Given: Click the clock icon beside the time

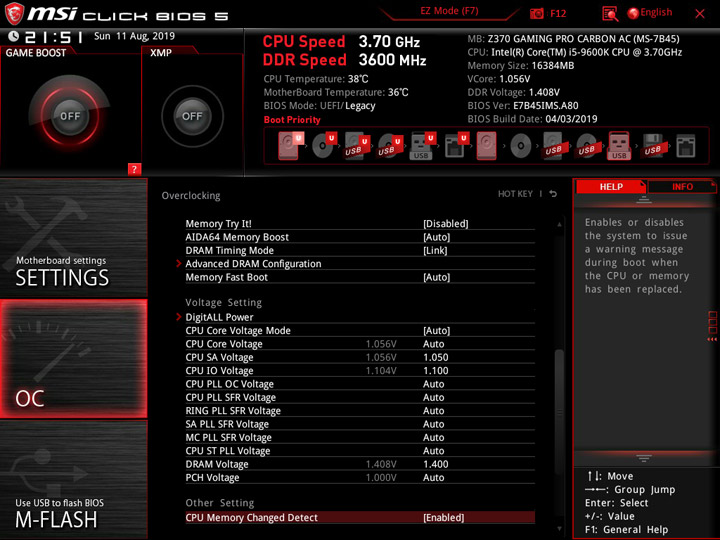Looking at the screenshot, I should click(14, 36).
